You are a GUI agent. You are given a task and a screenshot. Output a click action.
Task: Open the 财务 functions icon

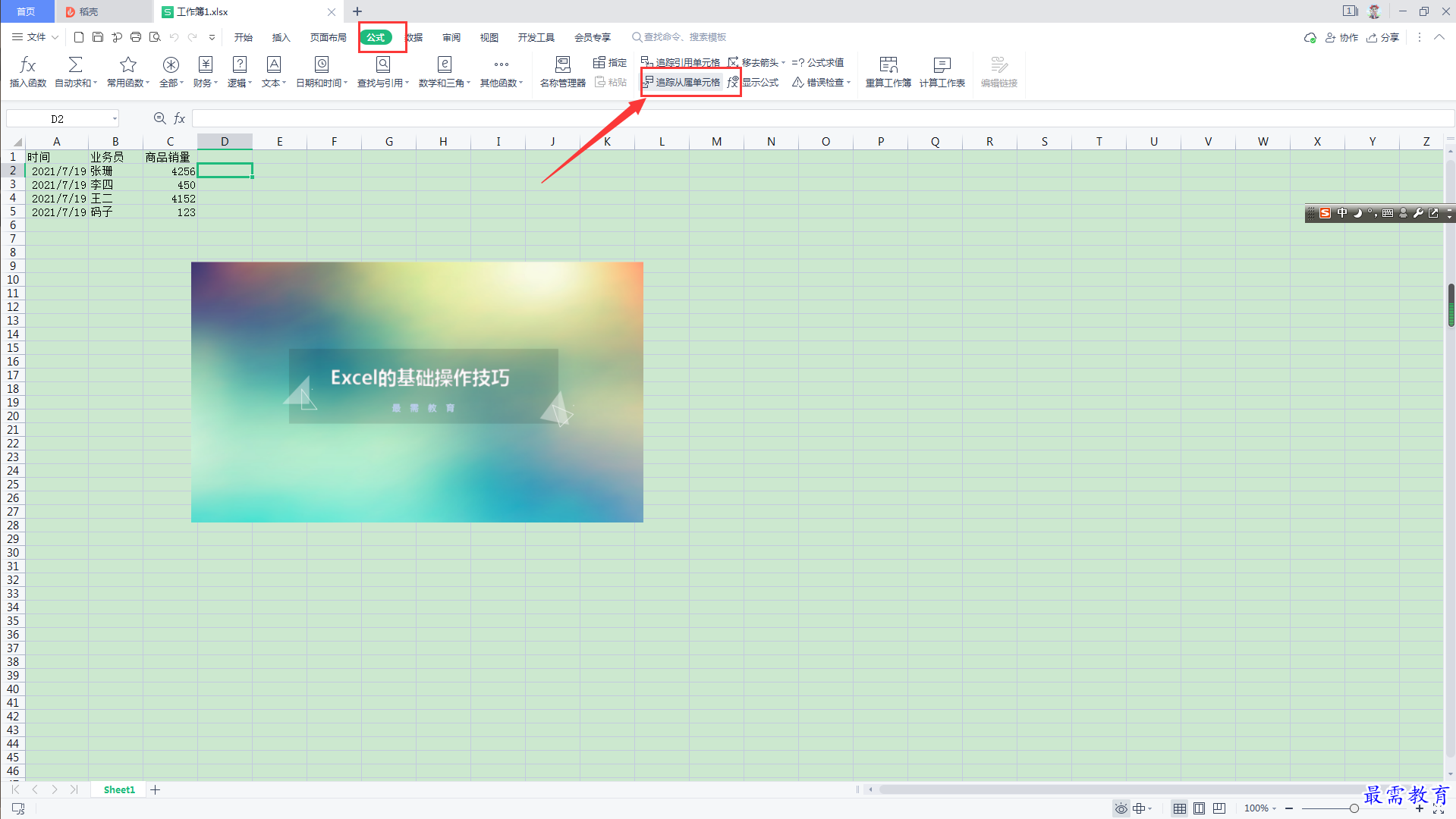pos(205,65)
